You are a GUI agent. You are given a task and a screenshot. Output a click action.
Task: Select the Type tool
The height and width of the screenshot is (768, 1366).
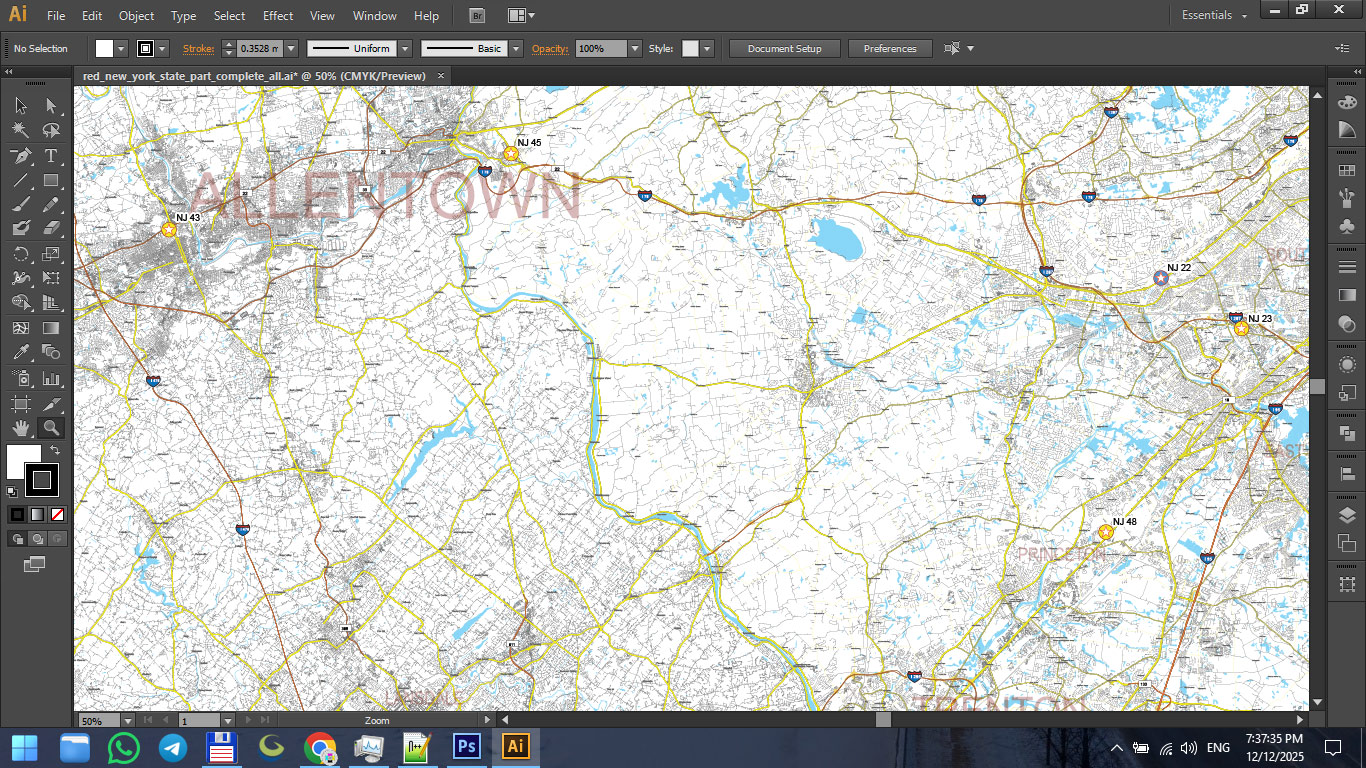51,156
